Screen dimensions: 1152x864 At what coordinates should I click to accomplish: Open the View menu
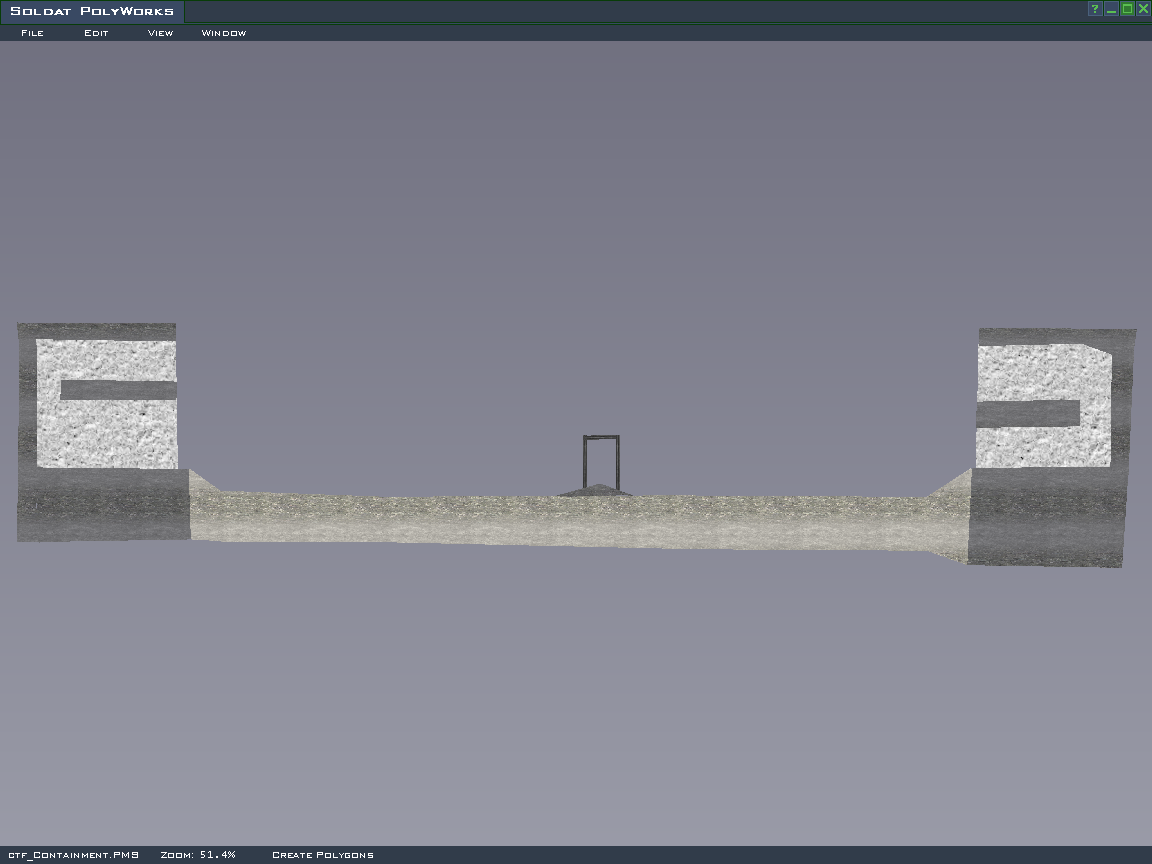point(160,33)
